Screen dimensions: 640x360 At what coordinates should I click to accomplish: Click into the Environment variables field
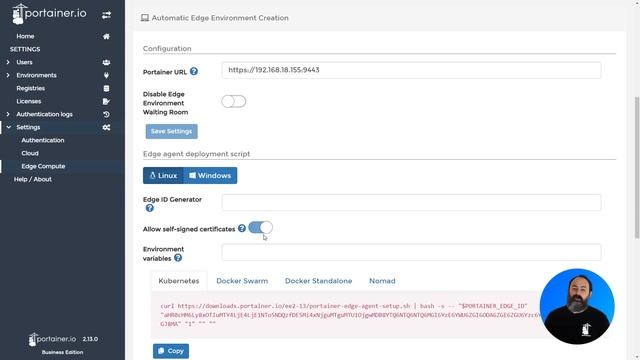pos(411,252)
